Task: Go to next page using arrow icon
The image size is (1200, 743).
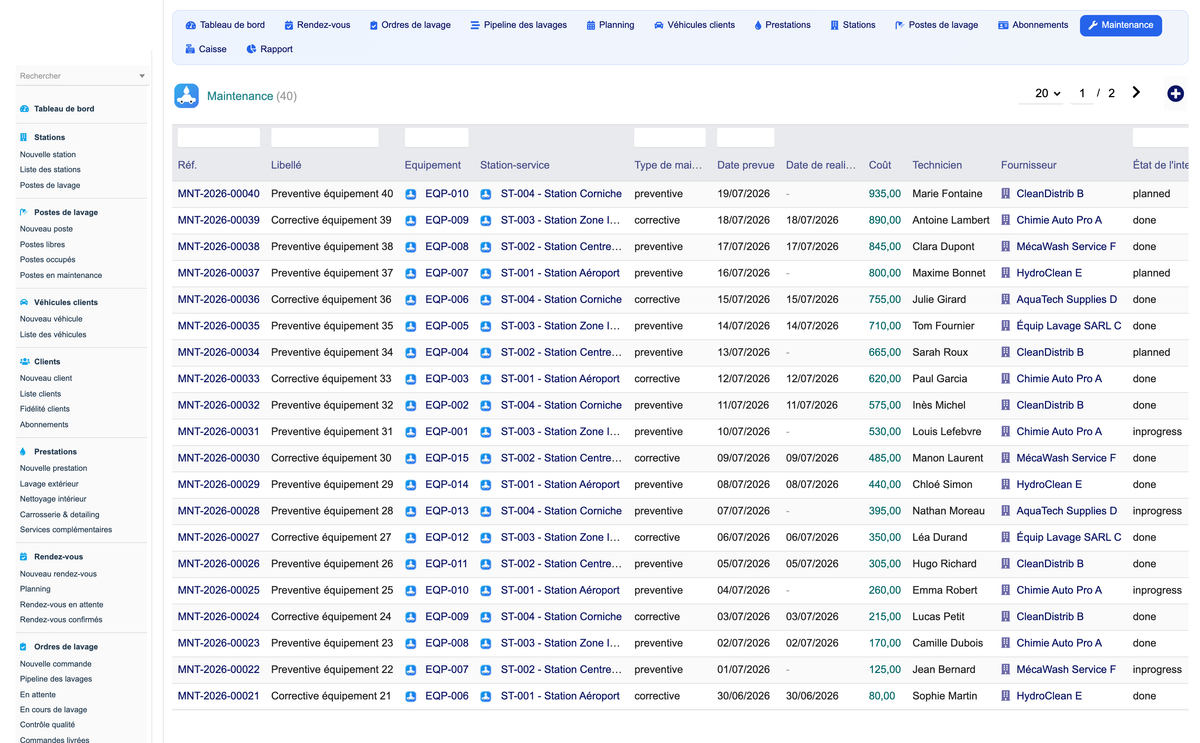Action: pos(1136,92)
